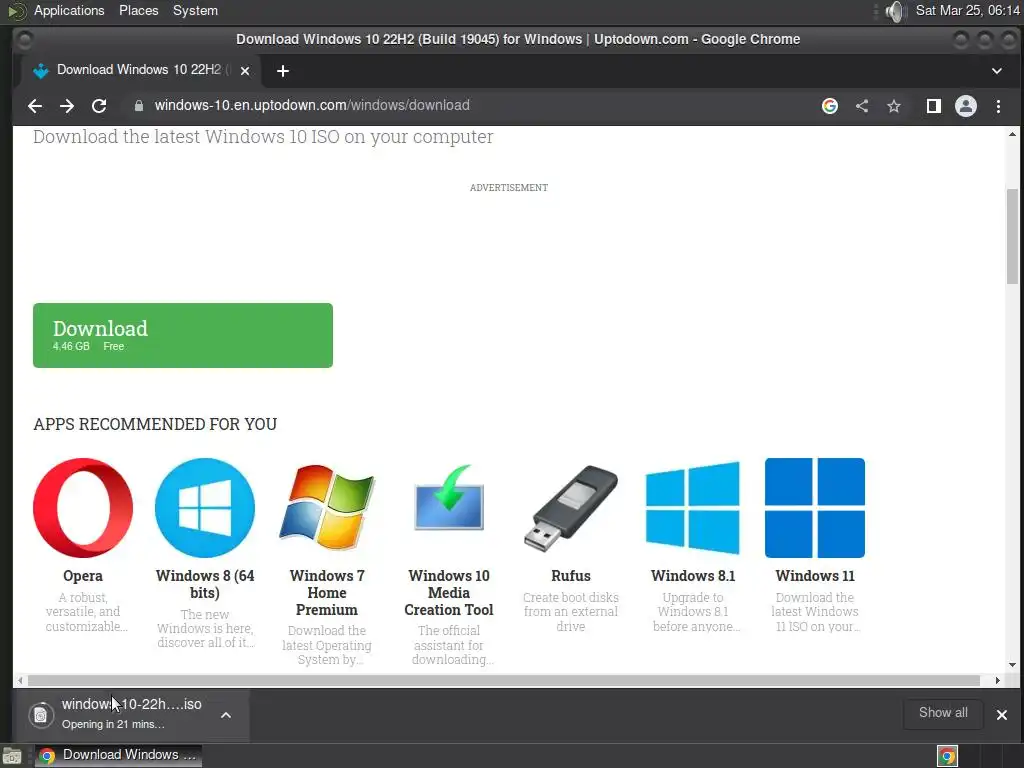Open Chrome three-dot menu
The width and height of the screenshot is (1024, 768).
click(x=999, y=106)
